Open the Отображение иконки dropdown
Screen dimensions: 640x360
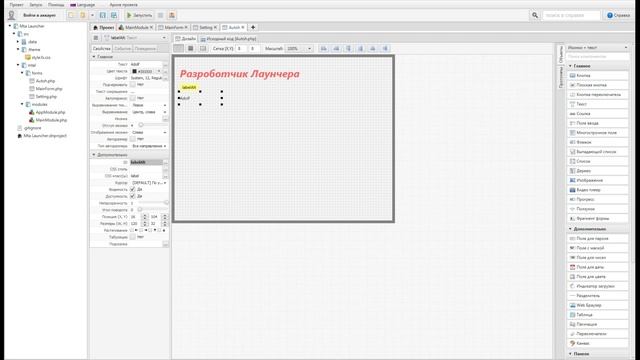(x=149, y=132)
